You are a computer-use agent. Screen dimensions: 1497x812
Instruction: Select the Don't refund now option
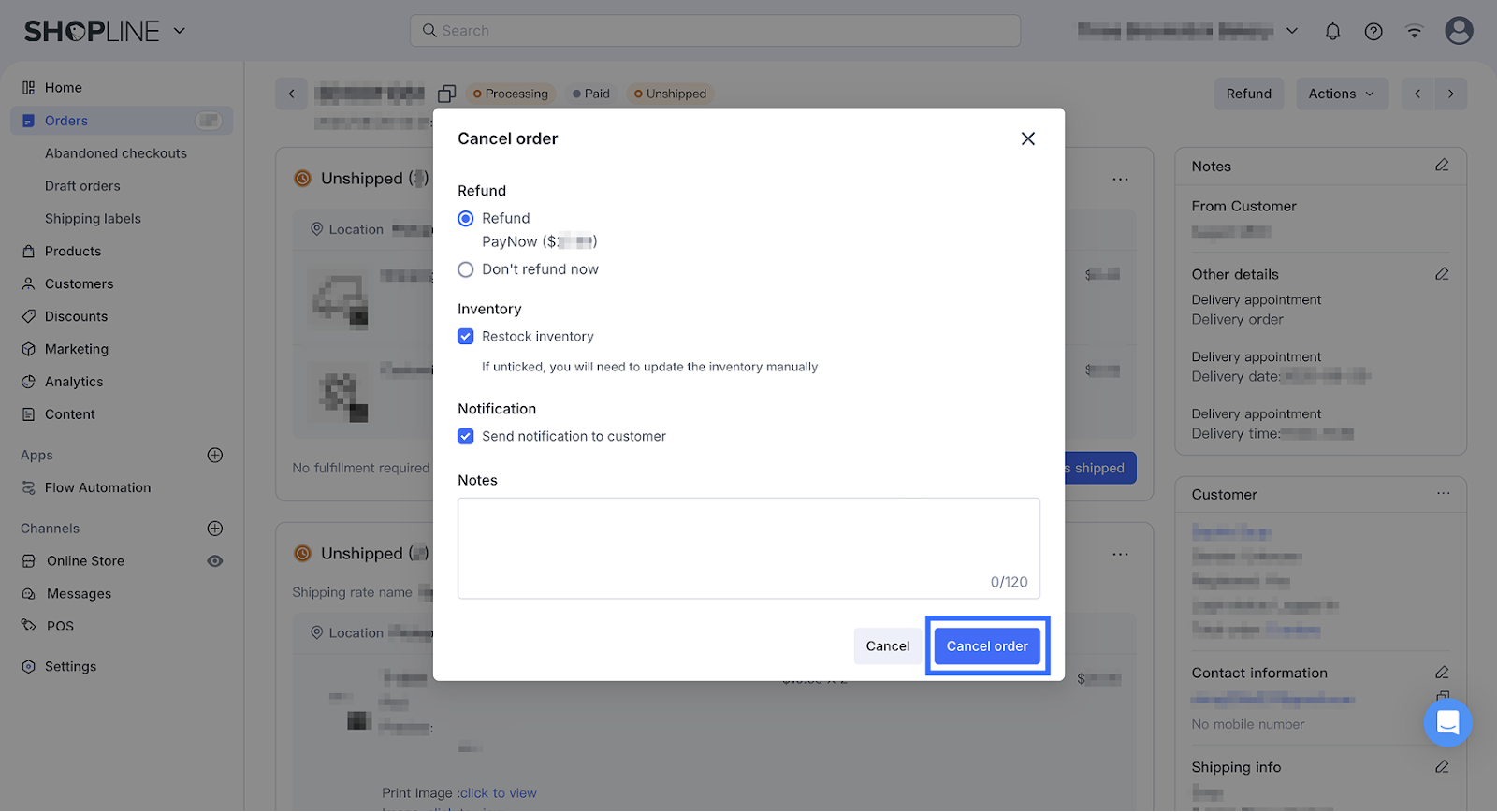tap(466, 269)
